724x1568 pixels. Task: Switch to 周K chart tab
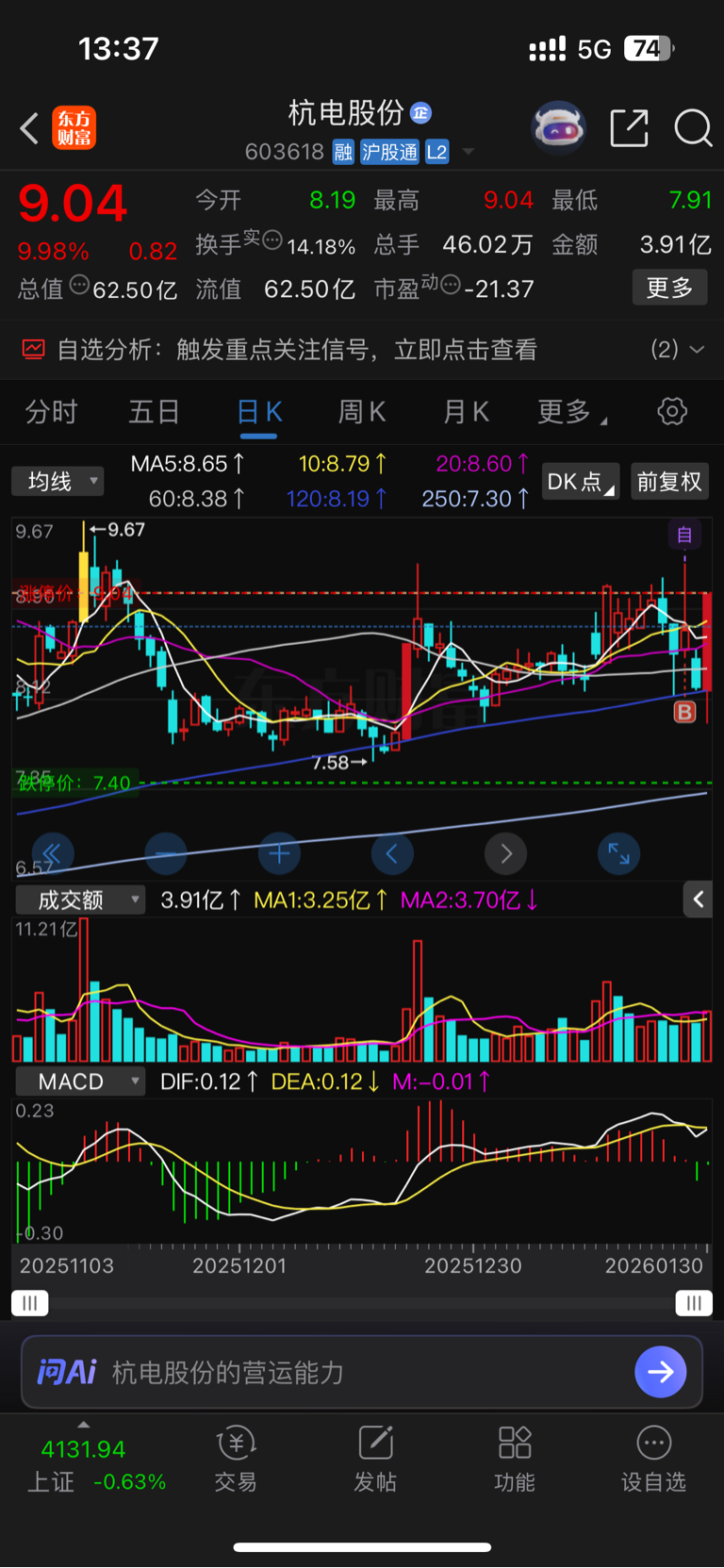pos(362,412)
